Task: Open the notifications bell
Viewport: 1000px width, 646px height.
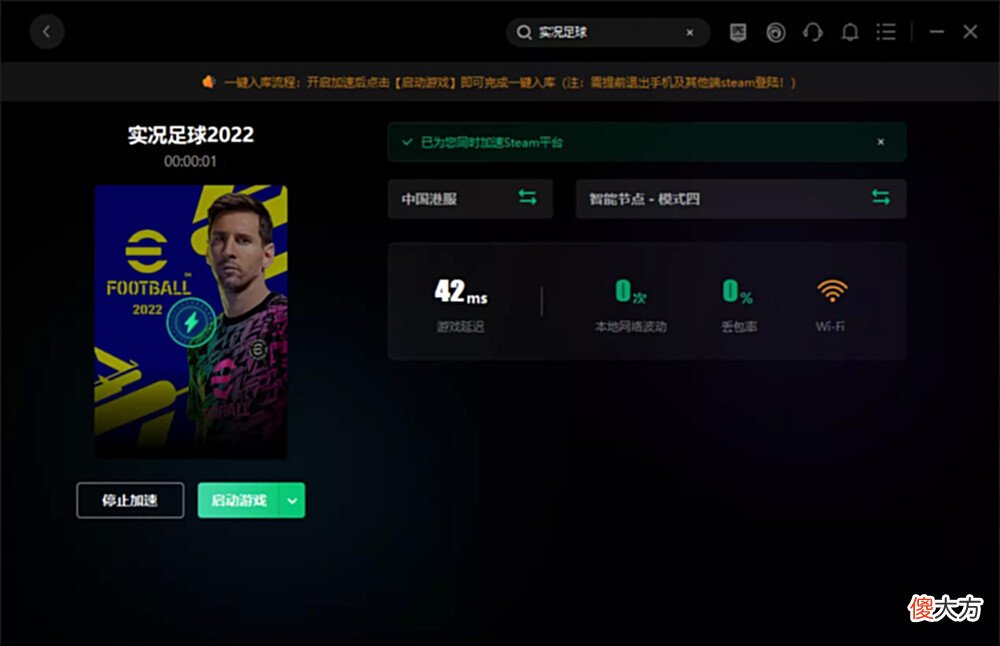Action: 849,32
